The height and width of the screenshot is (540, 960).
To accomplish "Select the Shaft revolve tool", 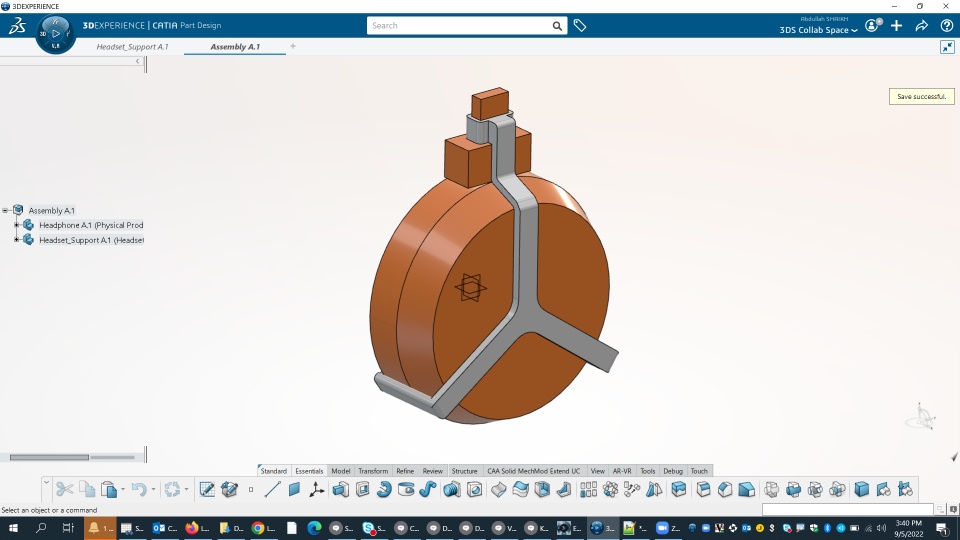I will tap(384, 489).
